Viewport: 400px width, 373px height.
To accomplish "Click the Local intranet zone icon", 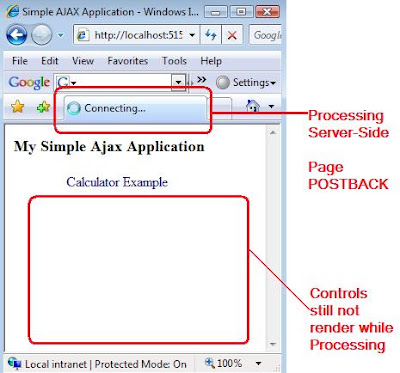I will coord(14,363).
